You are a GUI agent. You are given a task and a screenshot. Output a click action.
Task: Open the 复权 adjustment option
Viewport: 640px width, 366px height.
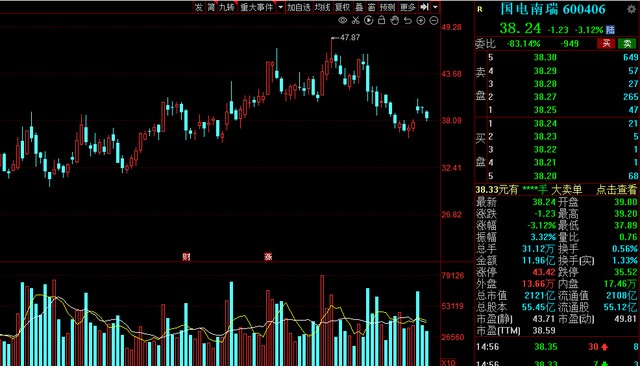(342, 7)
